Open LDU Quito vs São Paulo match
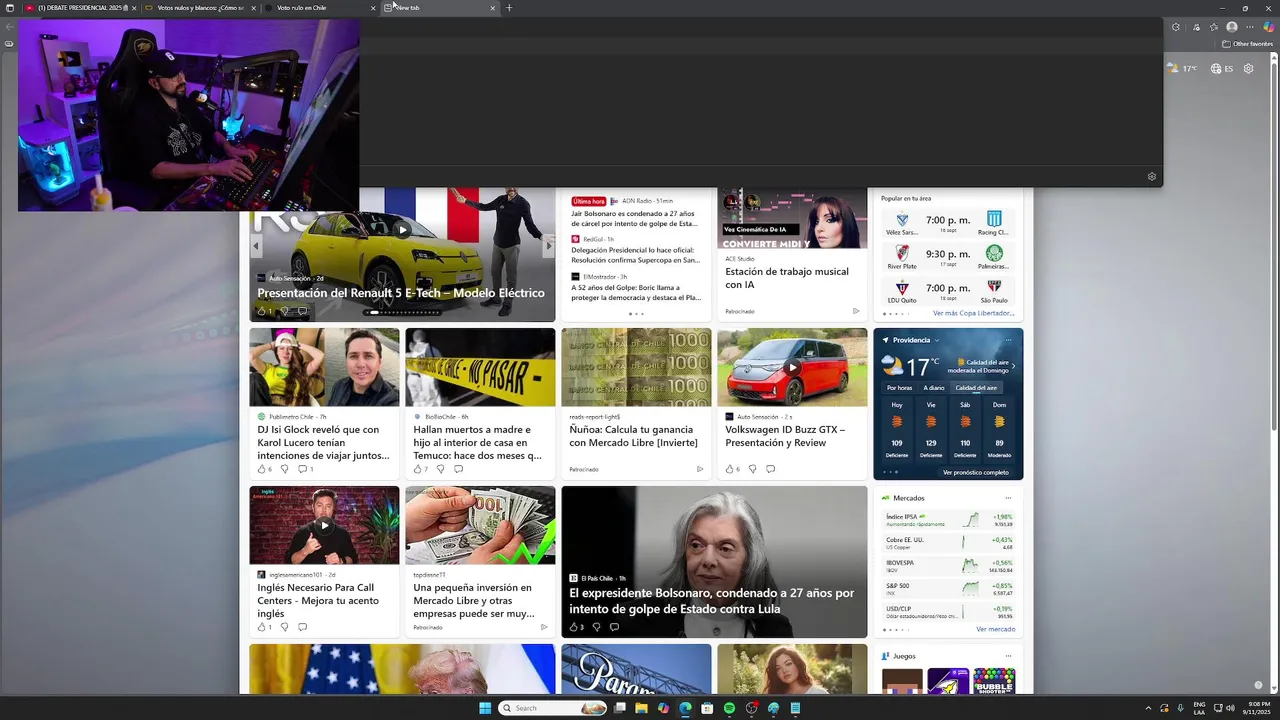1280x720 pixels. [x=948, y=290]
